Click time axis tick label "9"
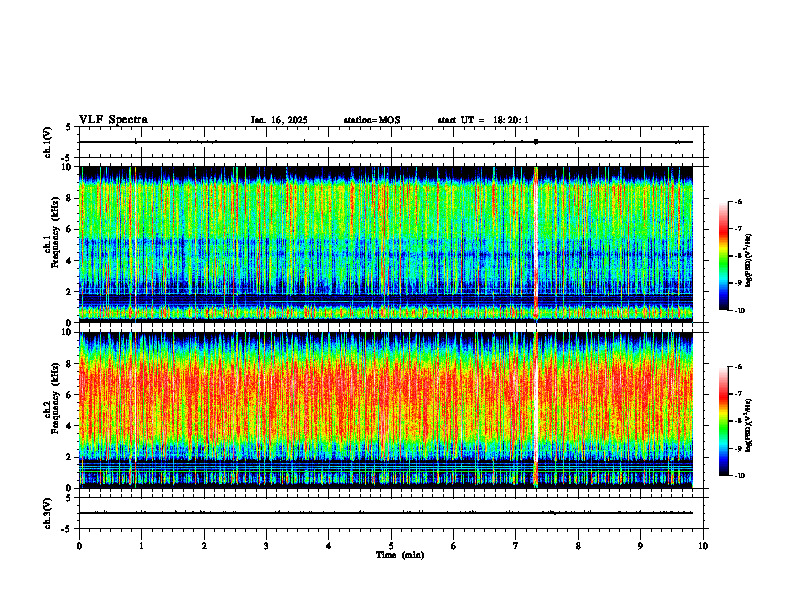792x612 pixels. (640, 546)
